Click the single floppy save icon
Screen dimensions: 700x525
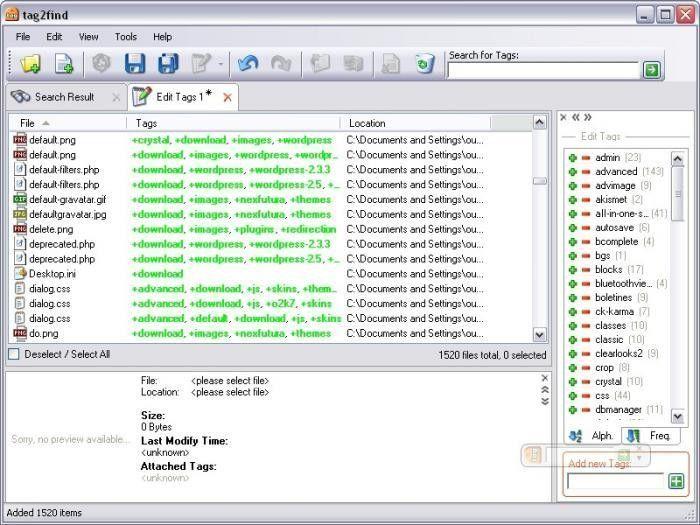coord(134,63)
